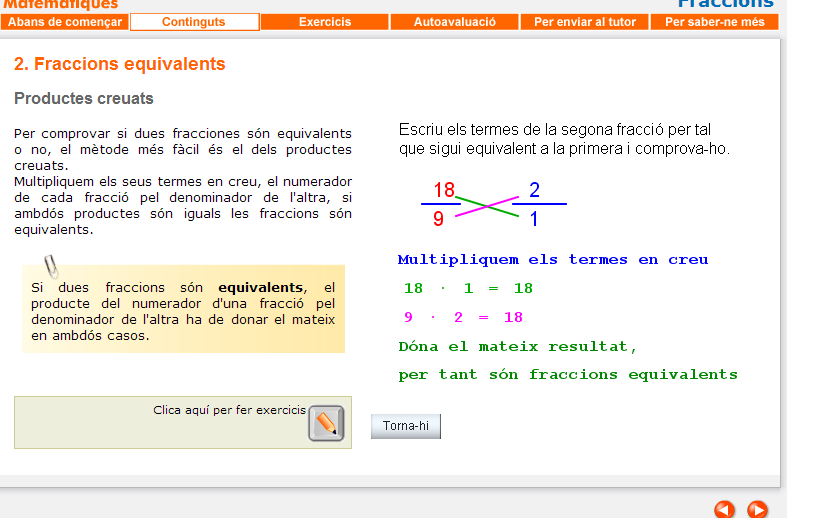Select the Autoavaluació tab

click(x=454, y=22)
